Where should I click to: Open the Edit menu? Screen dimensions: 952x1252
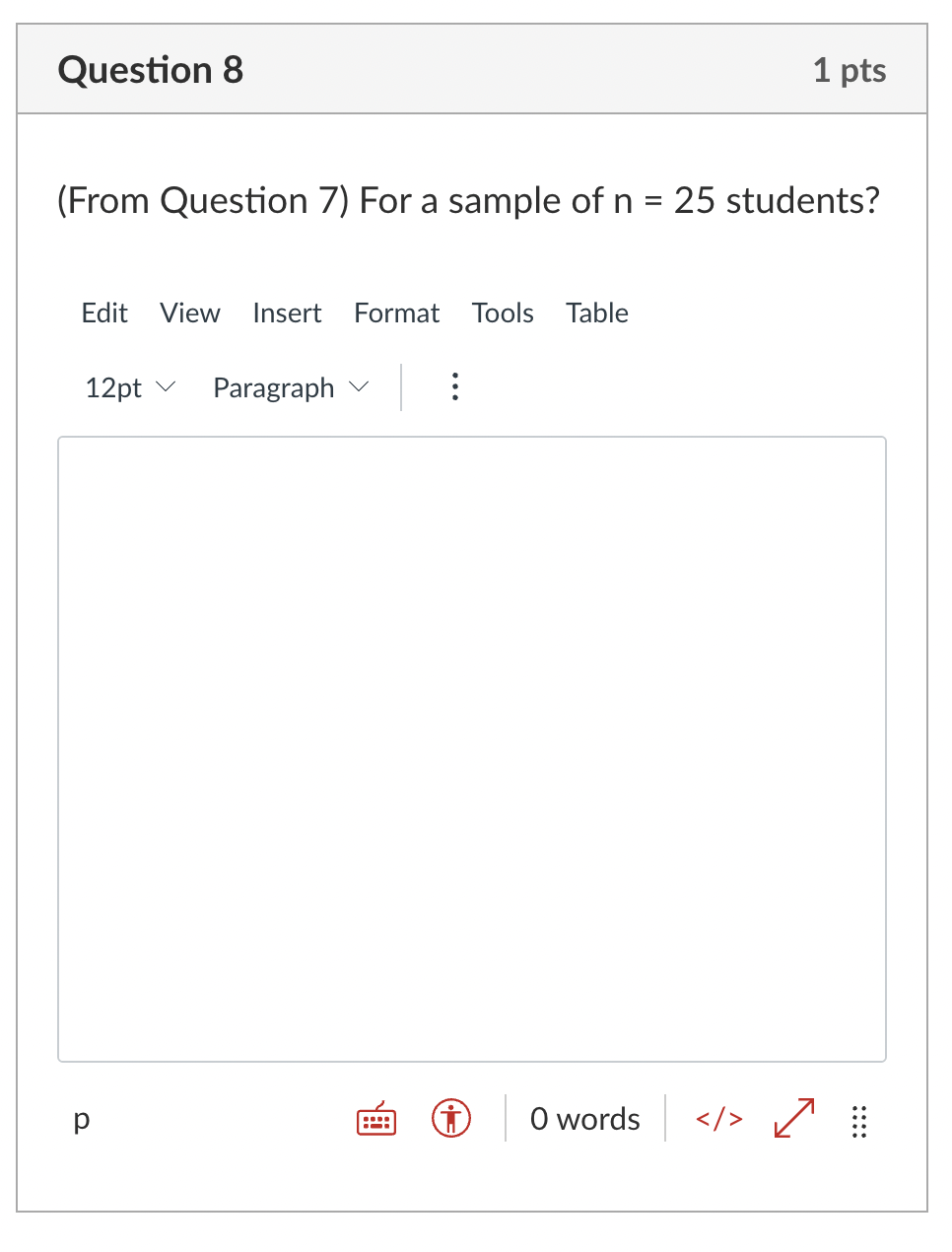[x=103, y=313]
